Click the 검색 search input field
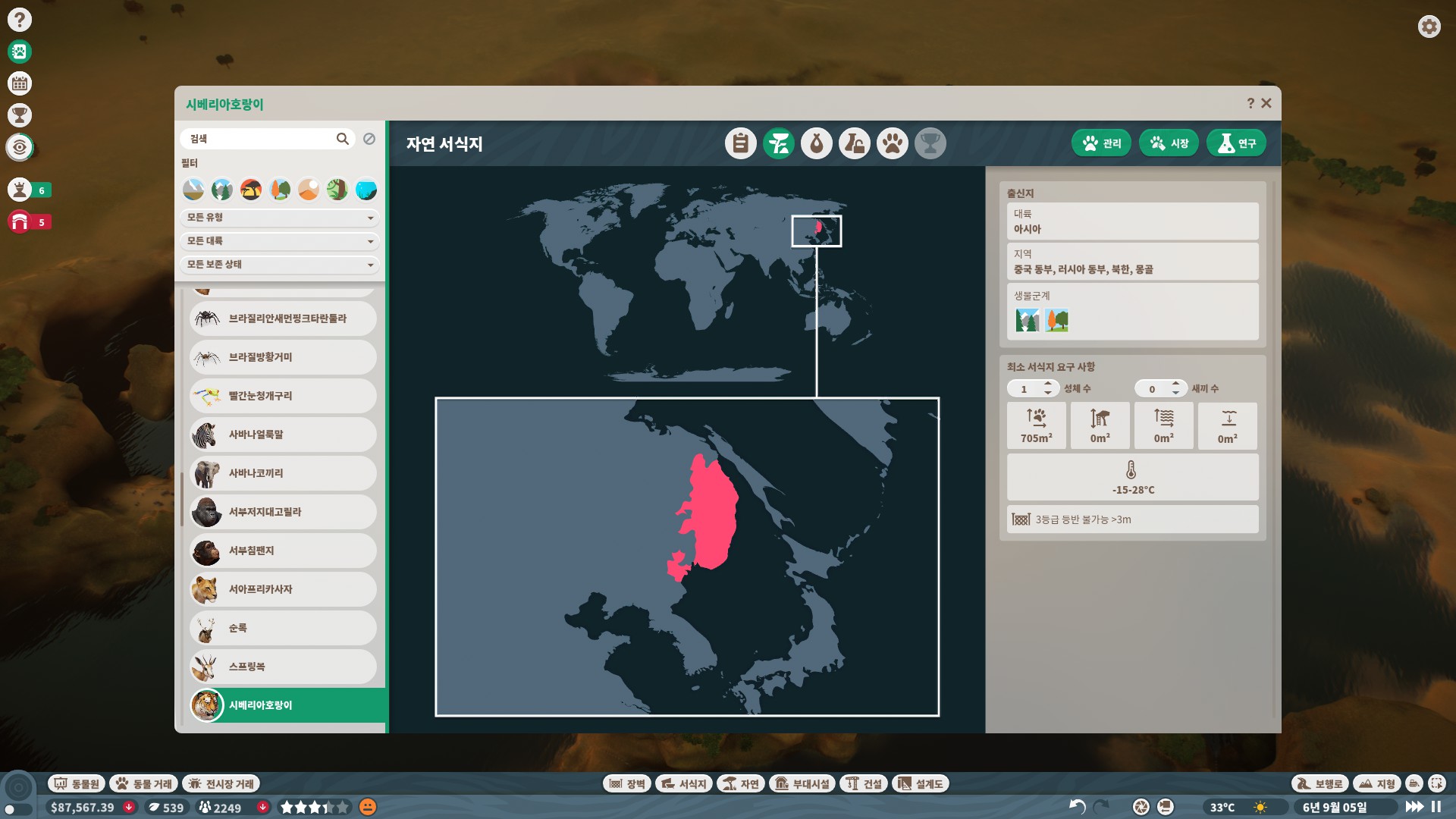The width and height of the screenshot is (1456, 819). (258, 139)
